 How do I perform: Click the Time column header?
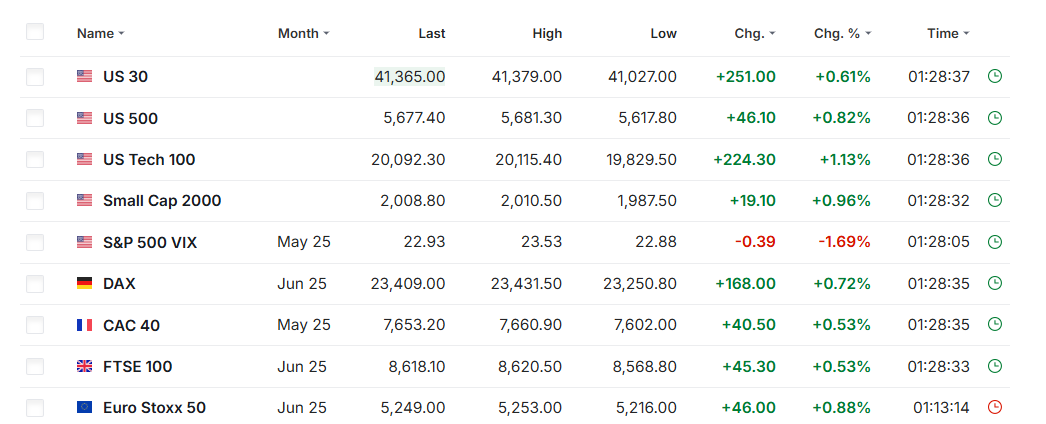pos(943,33)
